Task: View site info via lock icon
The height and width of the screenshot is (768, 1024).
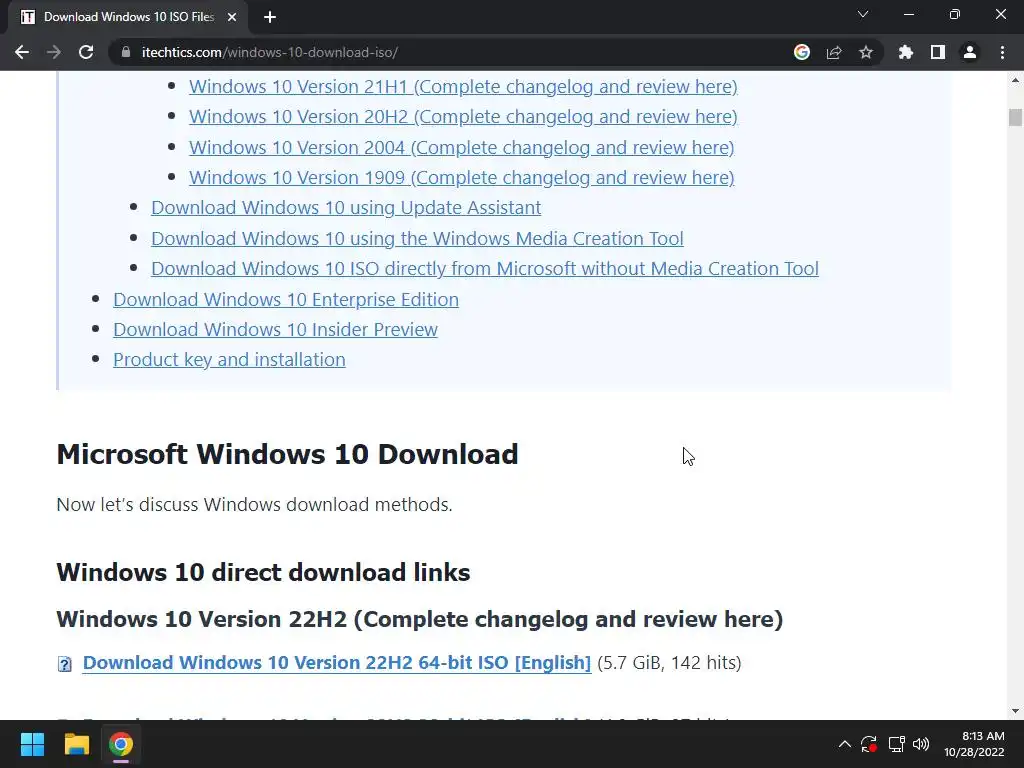Action: coord(125,52)
